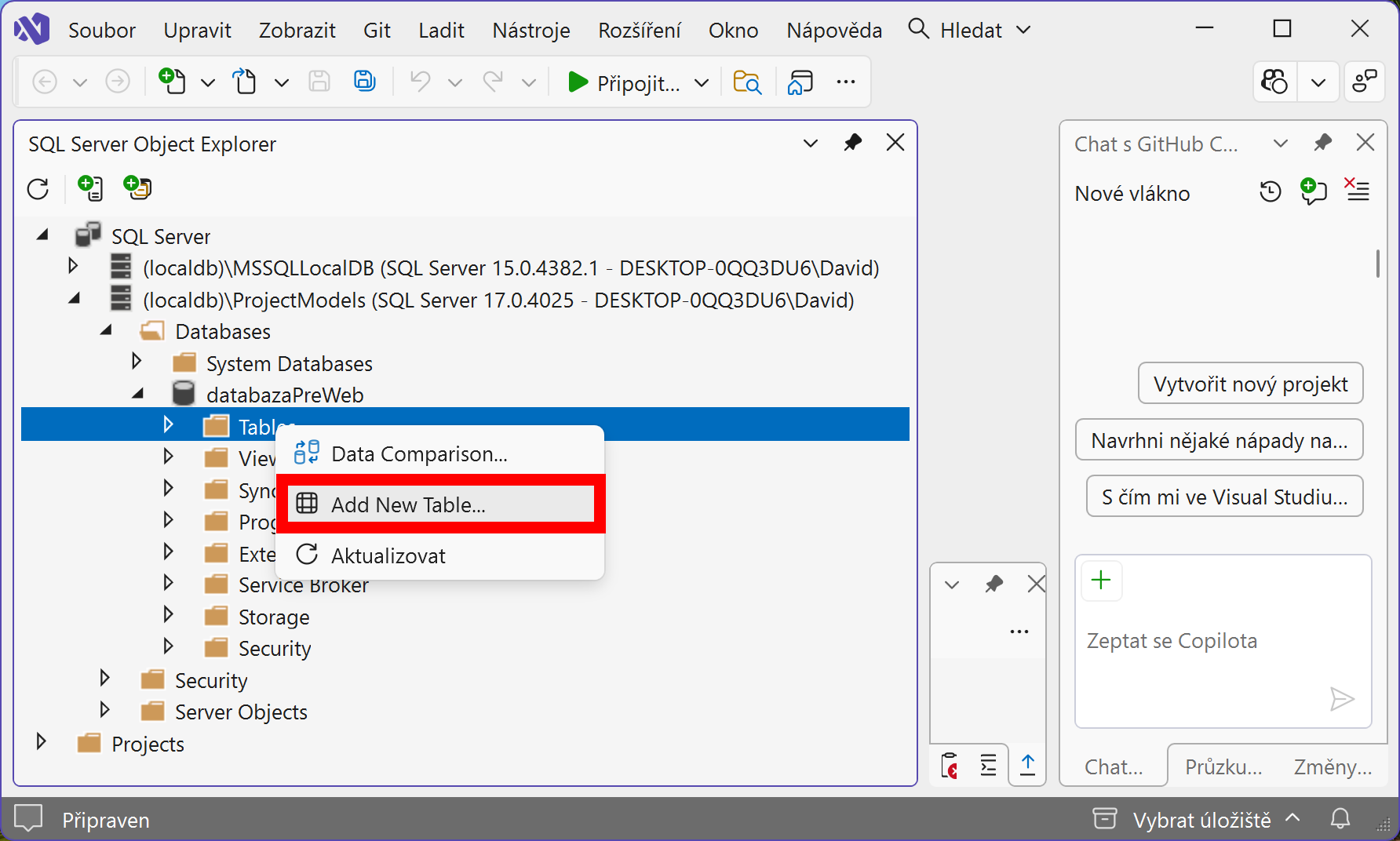Screen dimensions: 1400x841
Task: Click the Find in Files folder icon
Action: pyautogui.click(x=747, y=82)
